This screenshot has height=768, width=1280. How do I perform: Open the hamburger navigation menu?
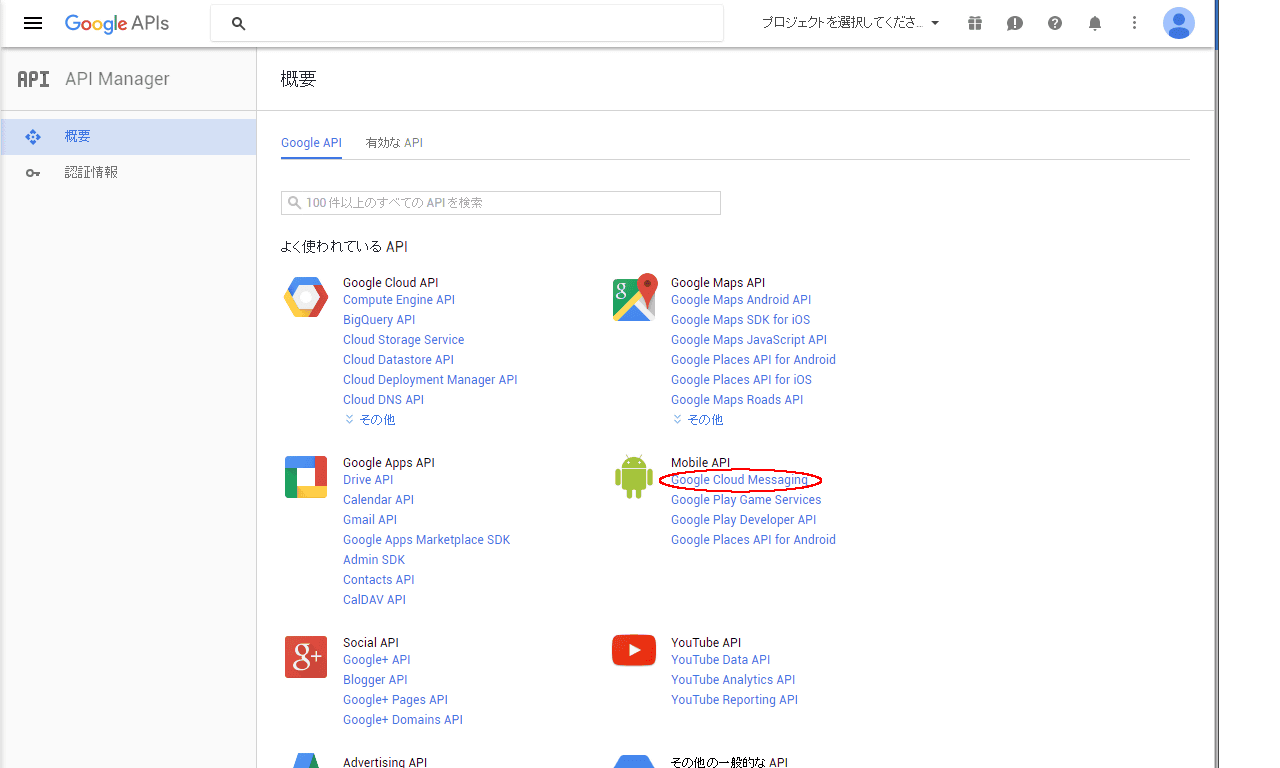[x=33, y=23]
